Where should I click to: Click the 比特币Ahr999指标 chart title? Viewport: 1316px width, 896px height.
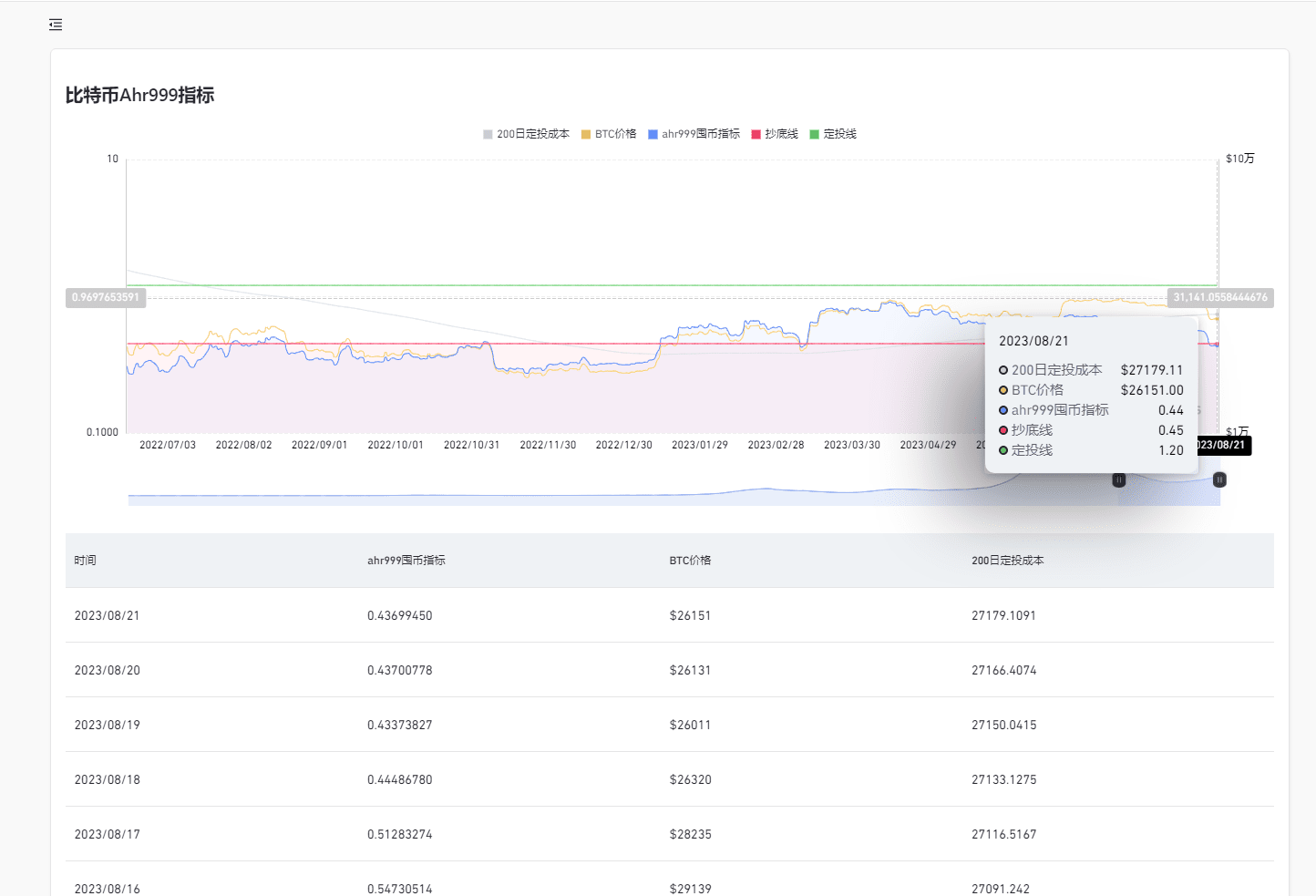[x=139, y=96]
